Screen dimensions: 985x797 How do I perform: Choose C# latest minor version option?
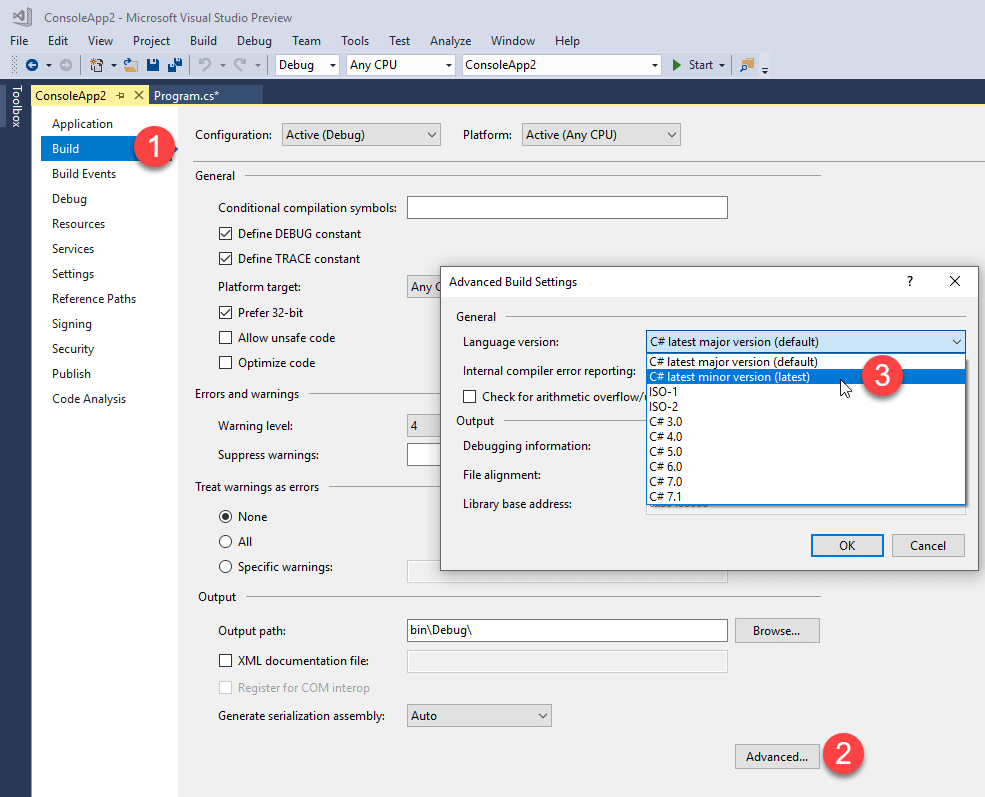(806, 377)
